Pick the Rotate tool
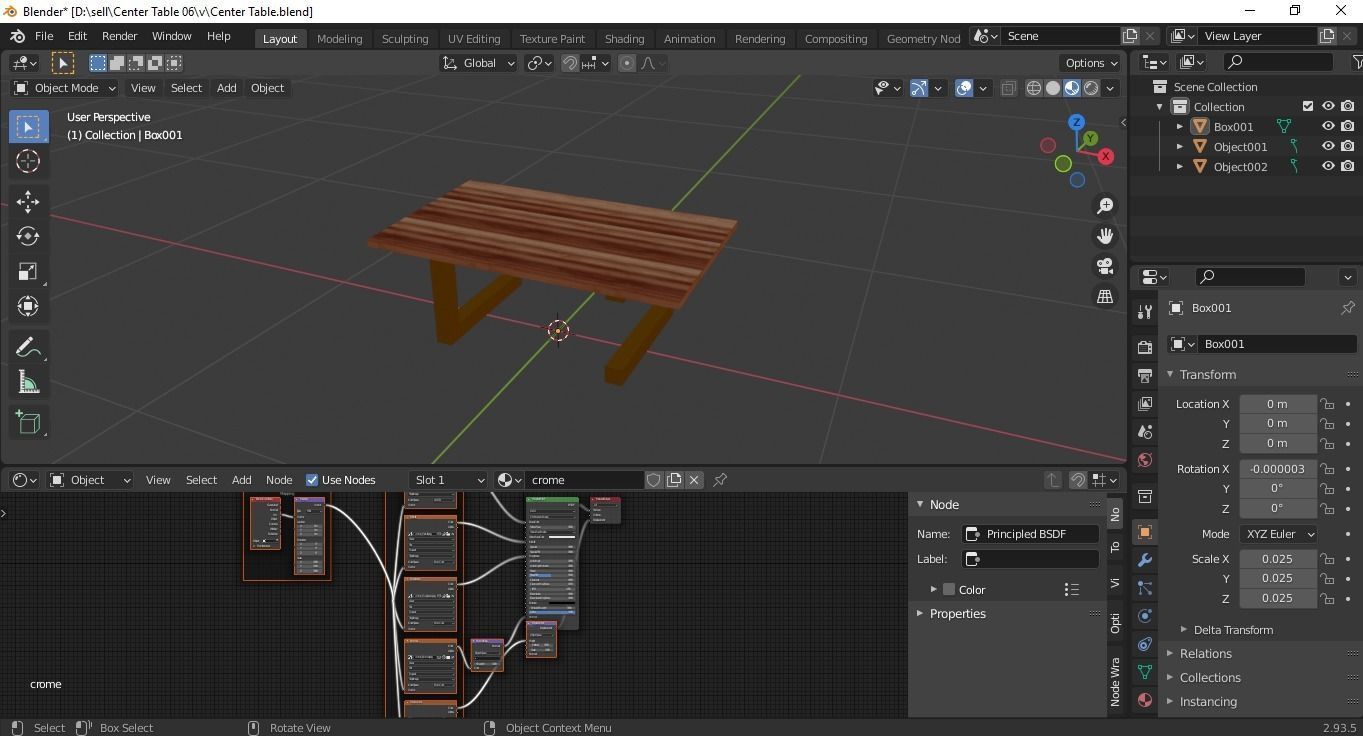 (x=28, y=236)
